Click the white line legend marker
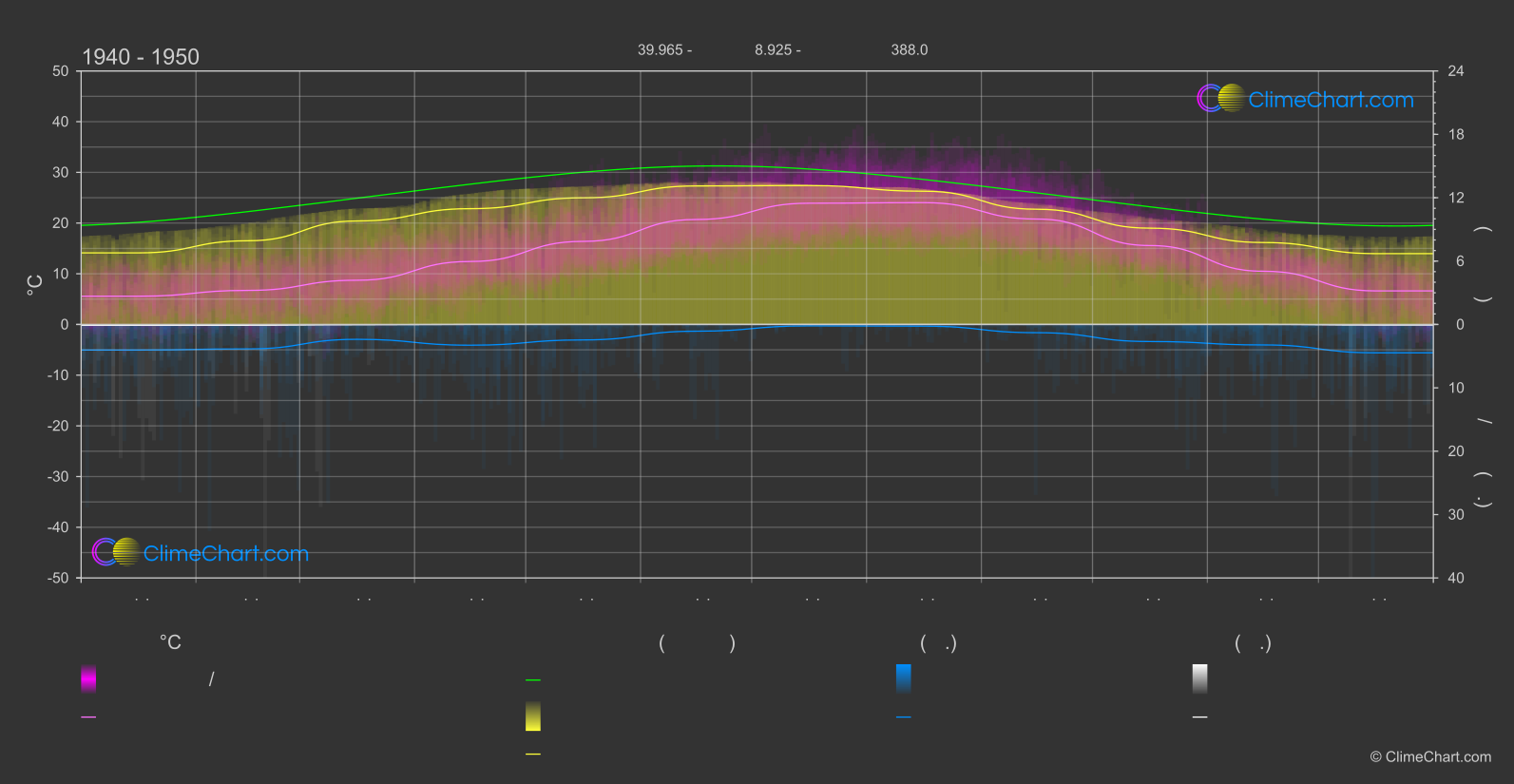This screenshot has height=784, width=1514. tap(1200, 717)
